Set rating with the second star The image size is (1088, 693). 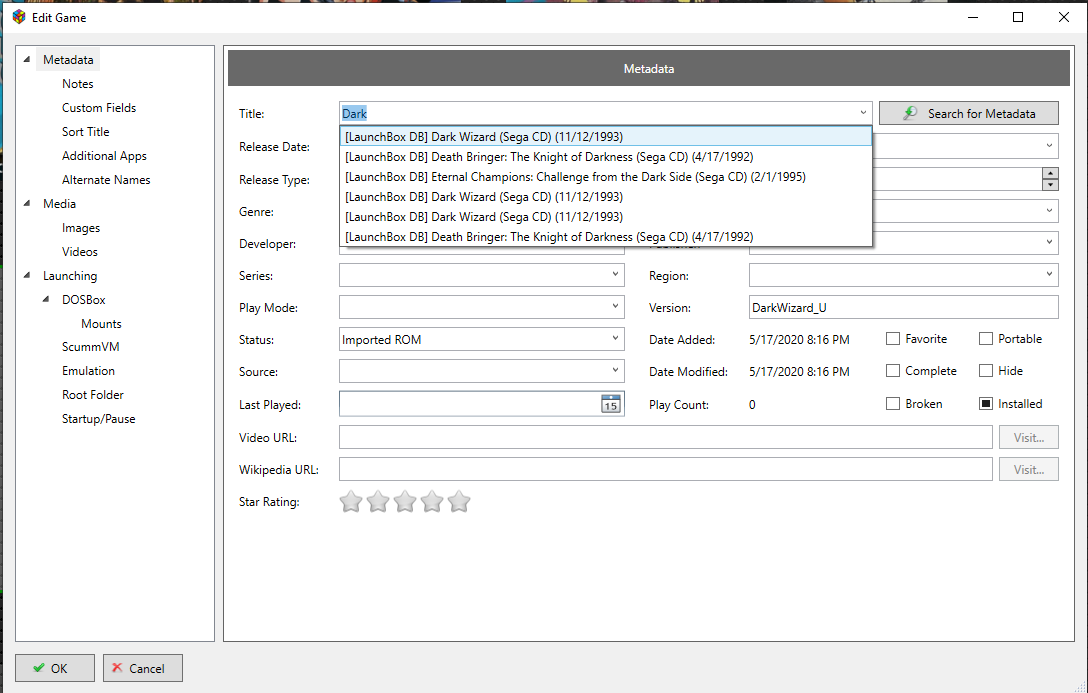click(x=377, y=501)
